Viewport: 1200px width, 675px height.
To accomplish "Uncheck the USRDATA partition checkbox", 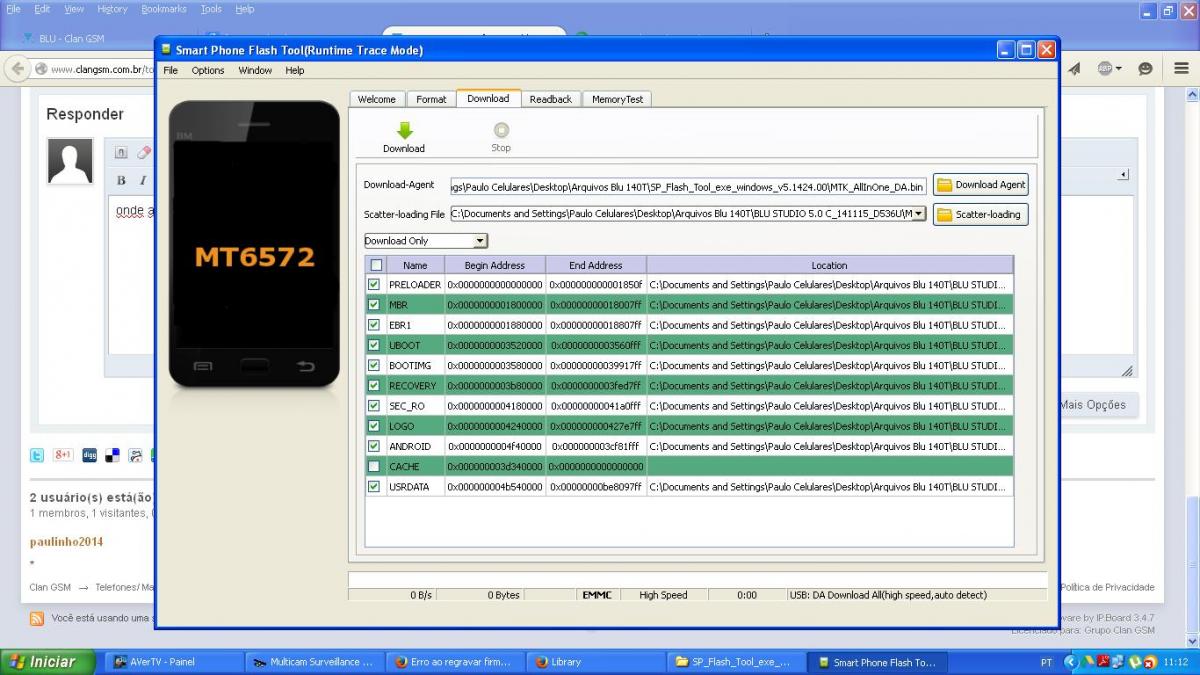I will pyautogui.click(x=374, y=487).
